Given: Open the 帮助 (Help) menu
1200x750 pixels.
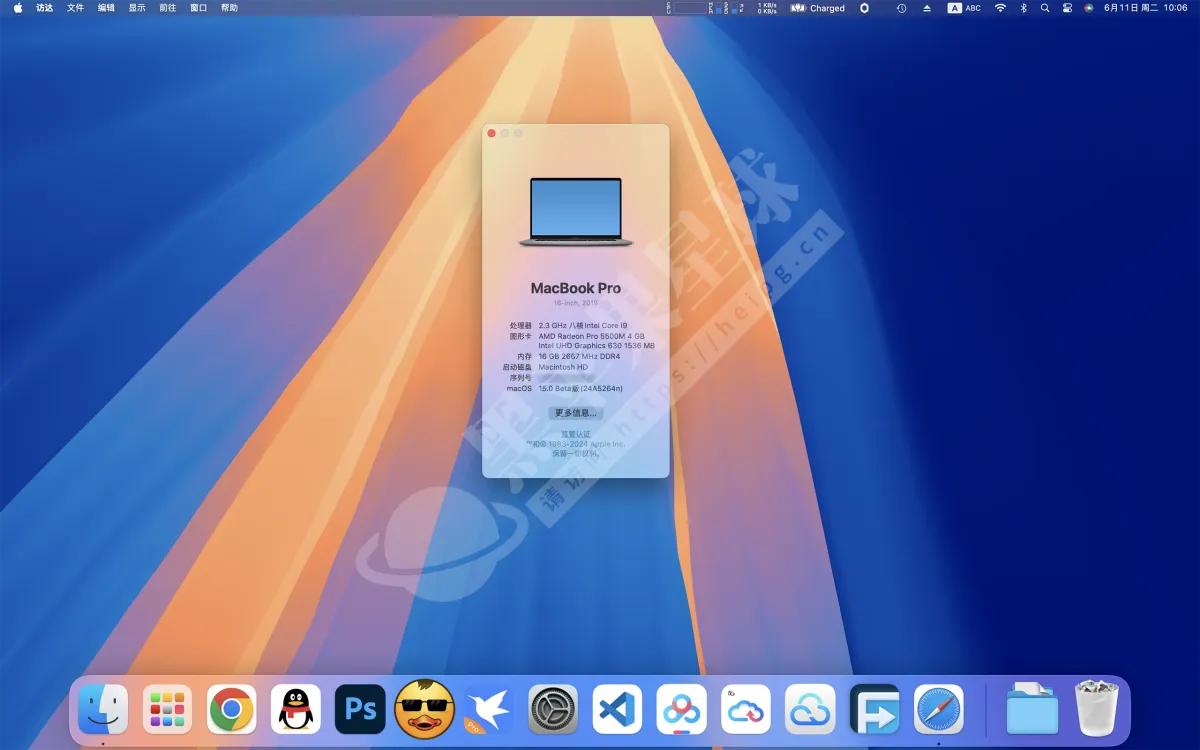Looking at the screenshot, I should tap(228, 8).
